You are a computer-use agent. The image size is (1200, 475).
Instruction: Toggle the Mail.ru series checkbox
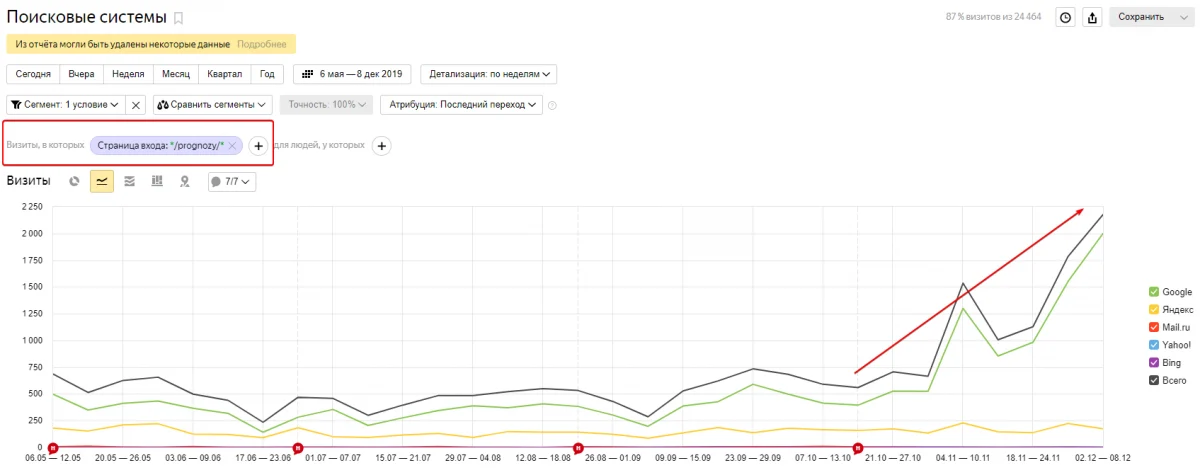[x=1154, y=327]
